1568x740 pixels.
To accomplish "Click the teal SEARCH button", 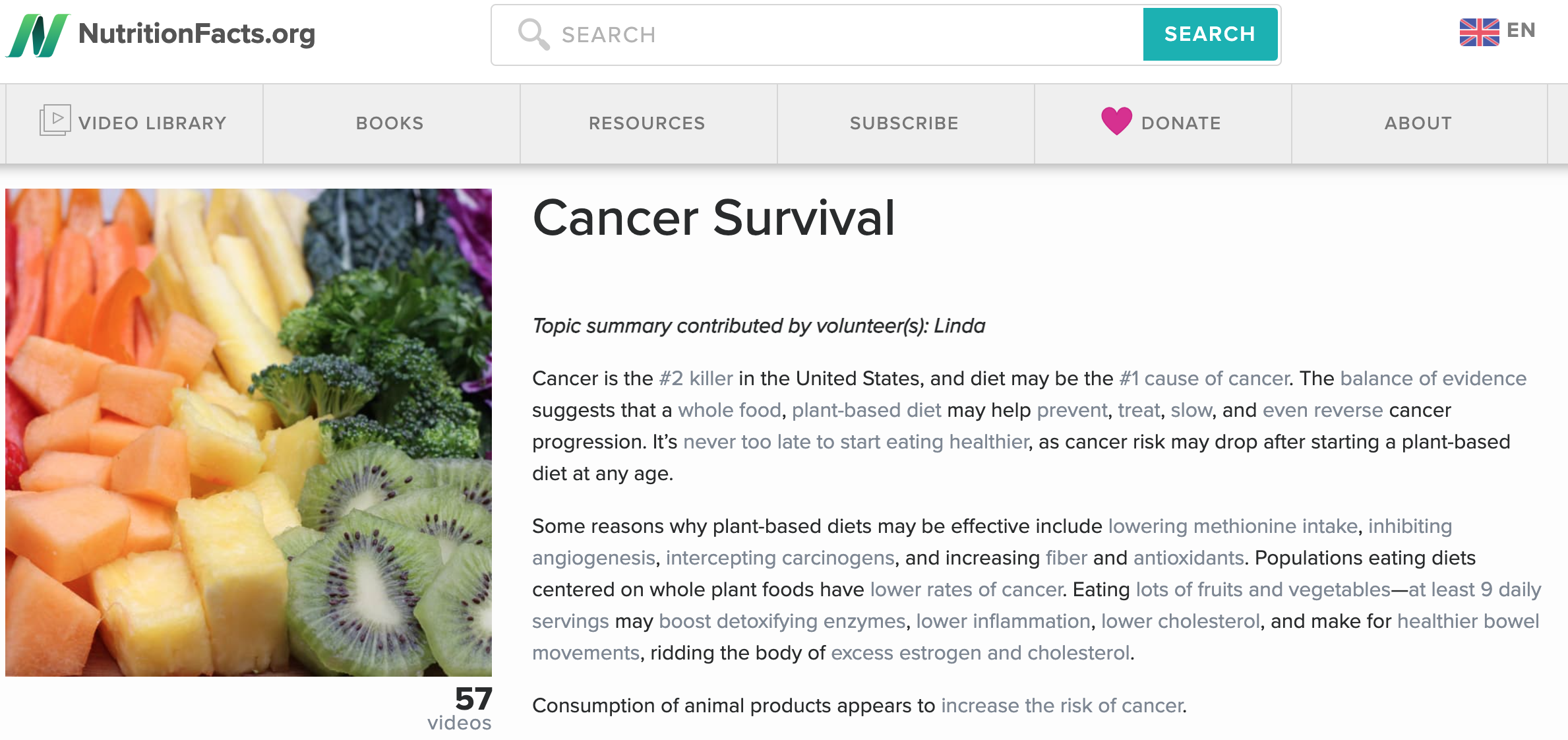I will (x=1210, y=34).
